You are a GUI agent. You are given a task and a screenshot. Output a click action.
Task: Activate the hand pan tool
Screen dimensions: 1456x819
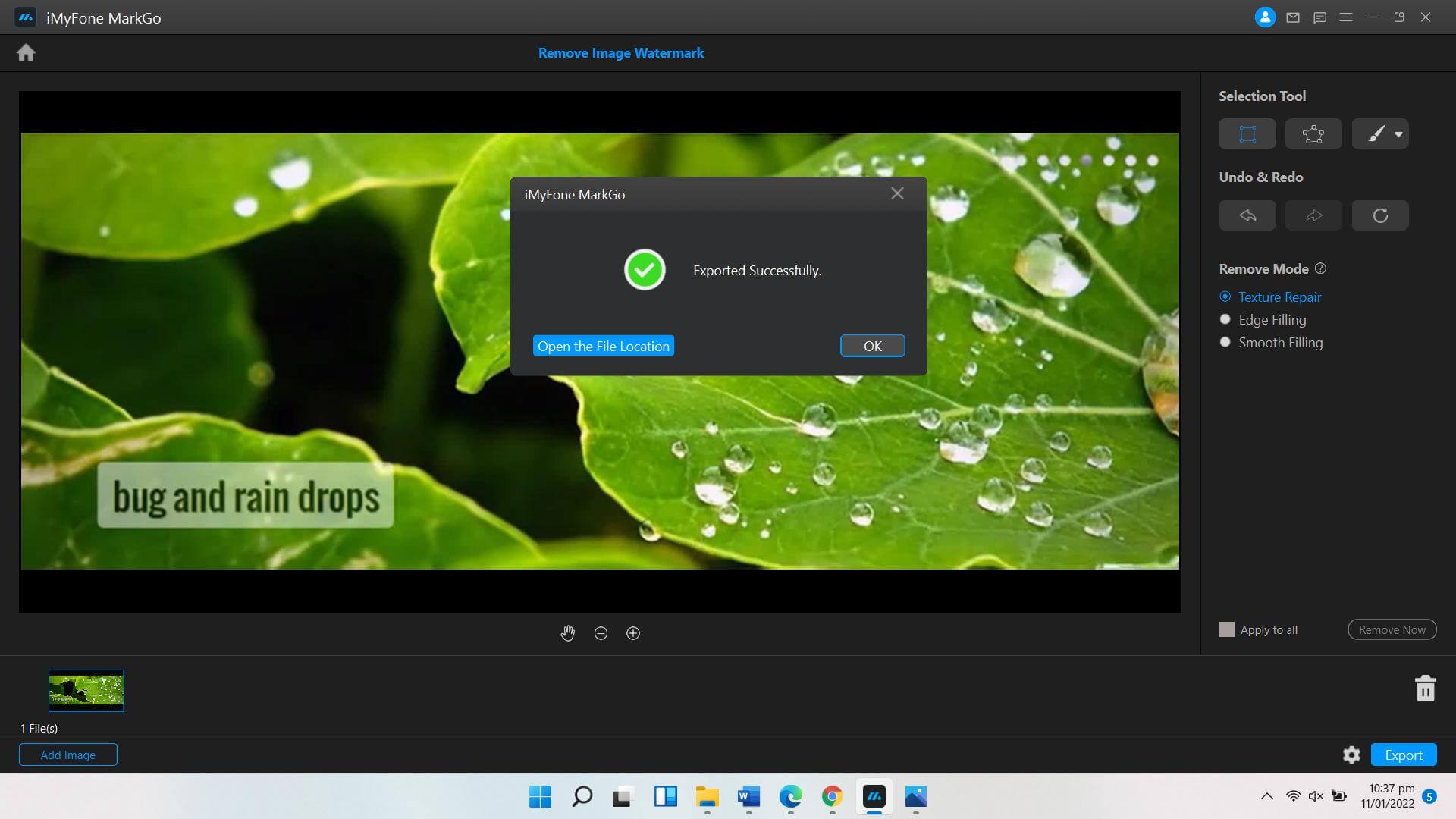[568, 633]
